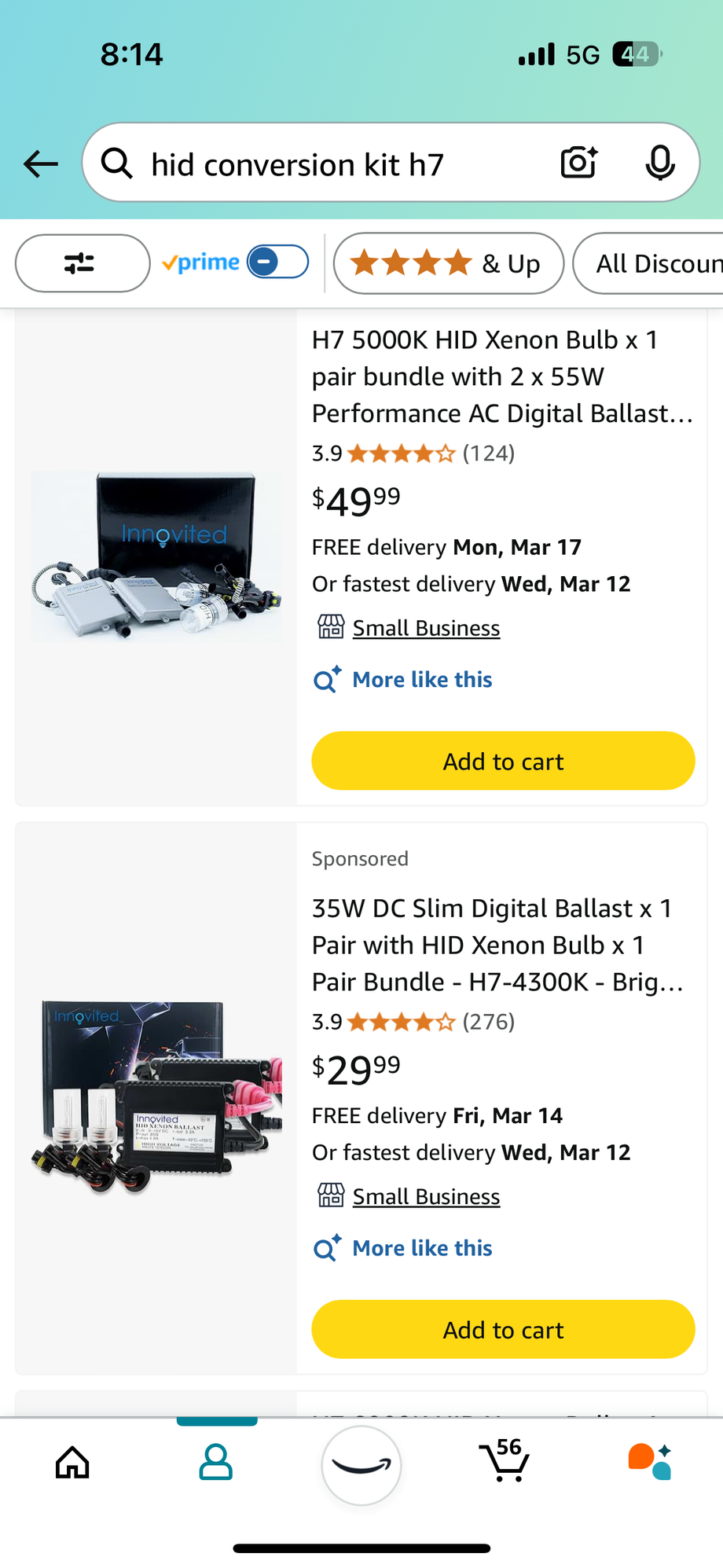Screen dimensions: 723x1568
Task: Open the H7 5000K HID Xenon Bulb title
Action: (x=501, y=376)
